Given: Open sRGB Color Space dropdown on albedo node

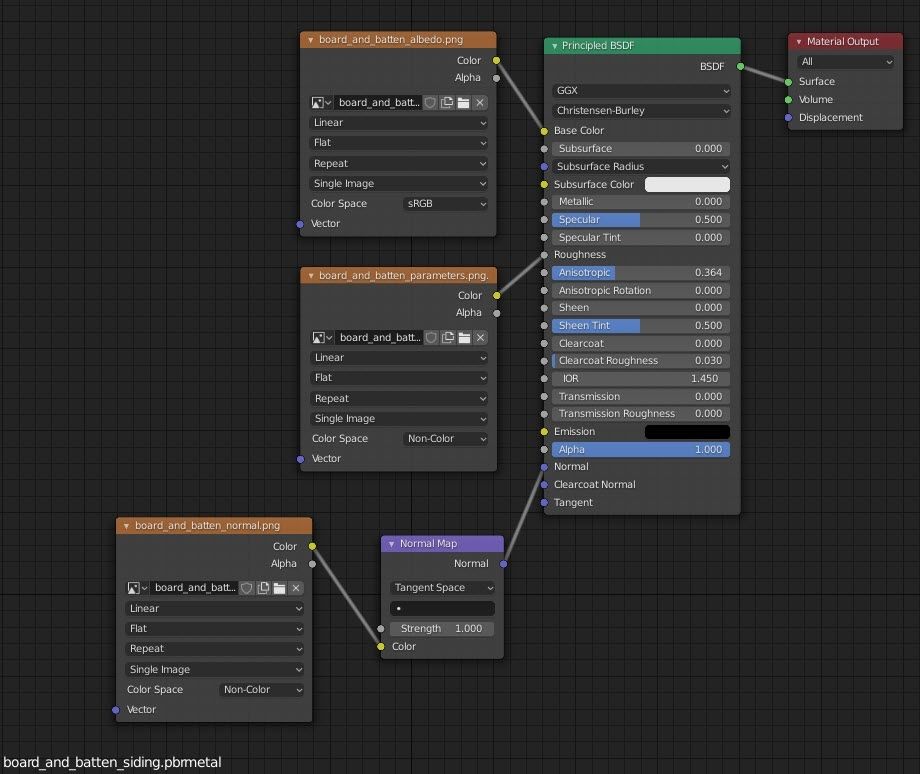Looking at the screenshot, I should point(445,204).
